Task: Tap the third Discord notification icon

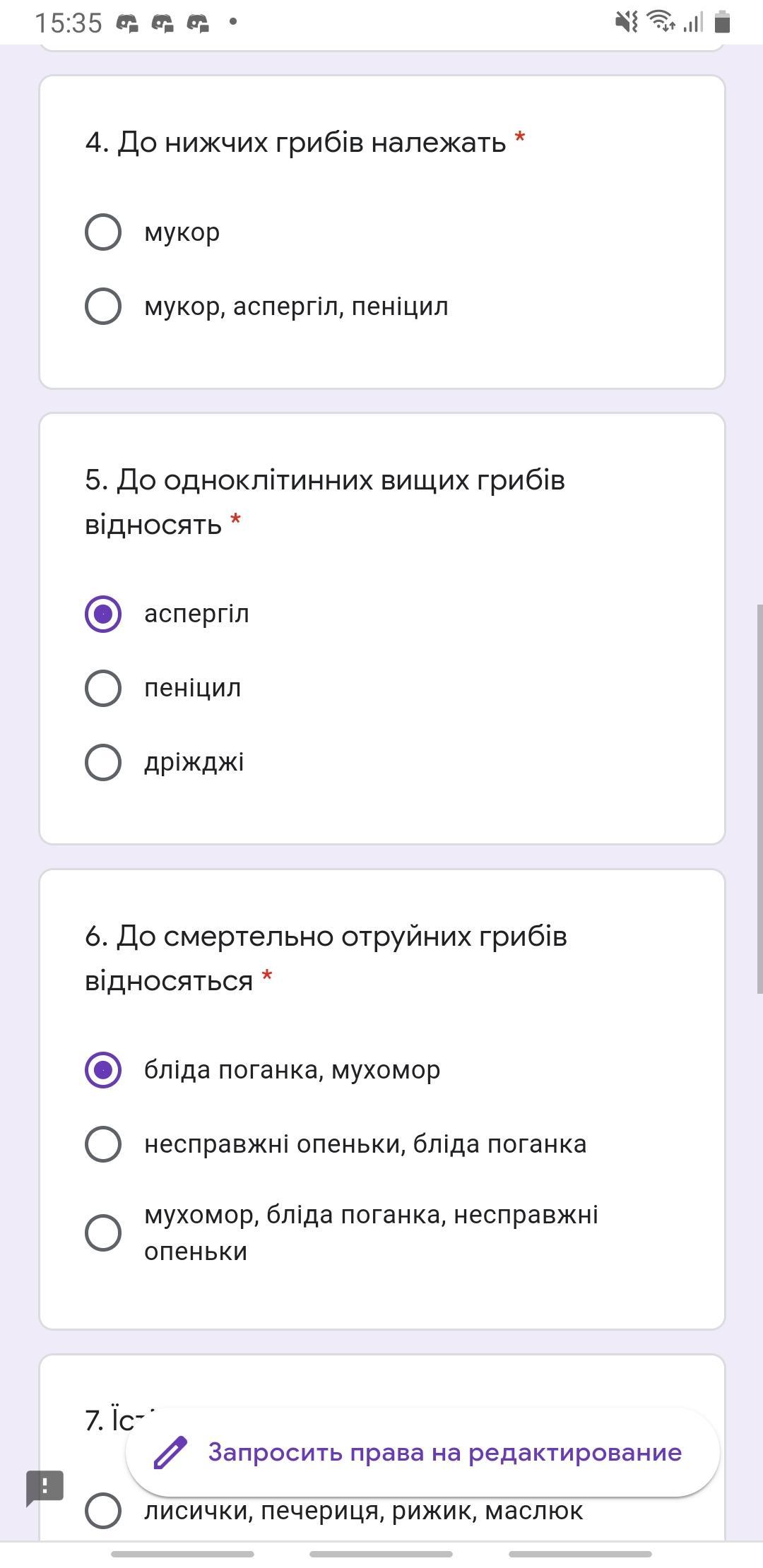Action: [x=198, y=23]
